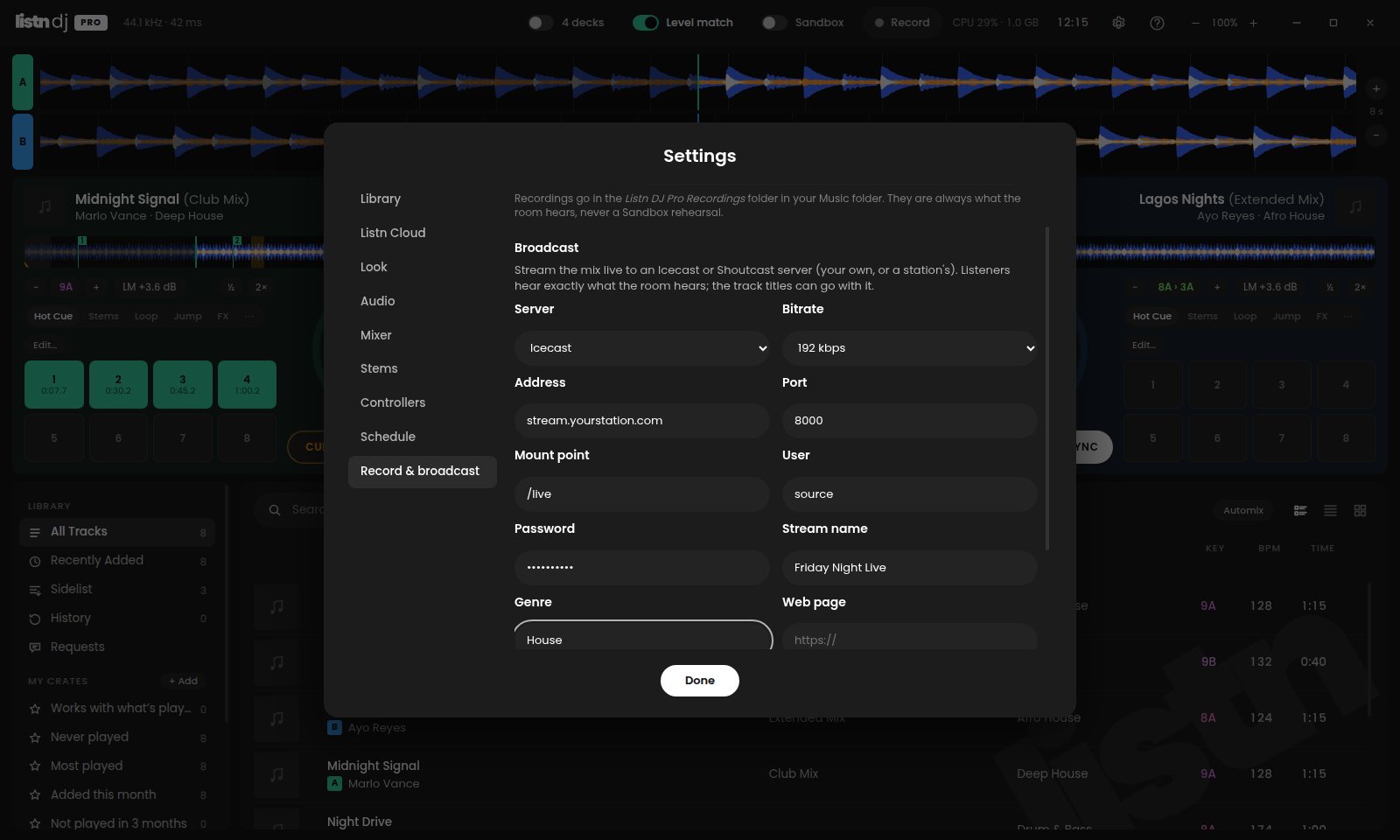1400x840 pixels.
Task: Zoom in the waveform with the plus icon
Action: pyautogui.click(x=1376, y=88)
